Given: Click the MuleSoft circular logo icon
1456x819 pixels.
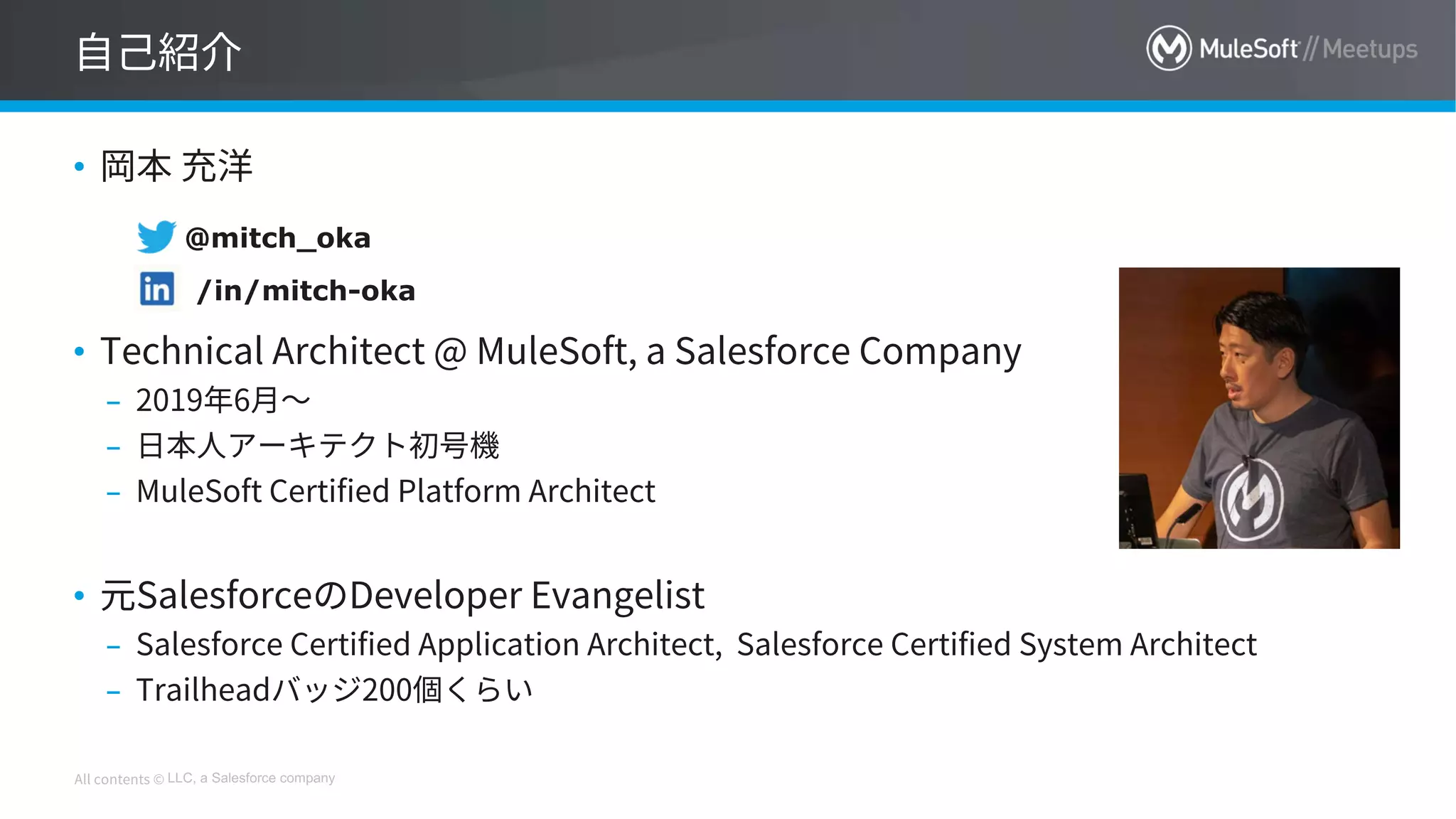Looking at the screenshot, I should [x=1169, y=48].
